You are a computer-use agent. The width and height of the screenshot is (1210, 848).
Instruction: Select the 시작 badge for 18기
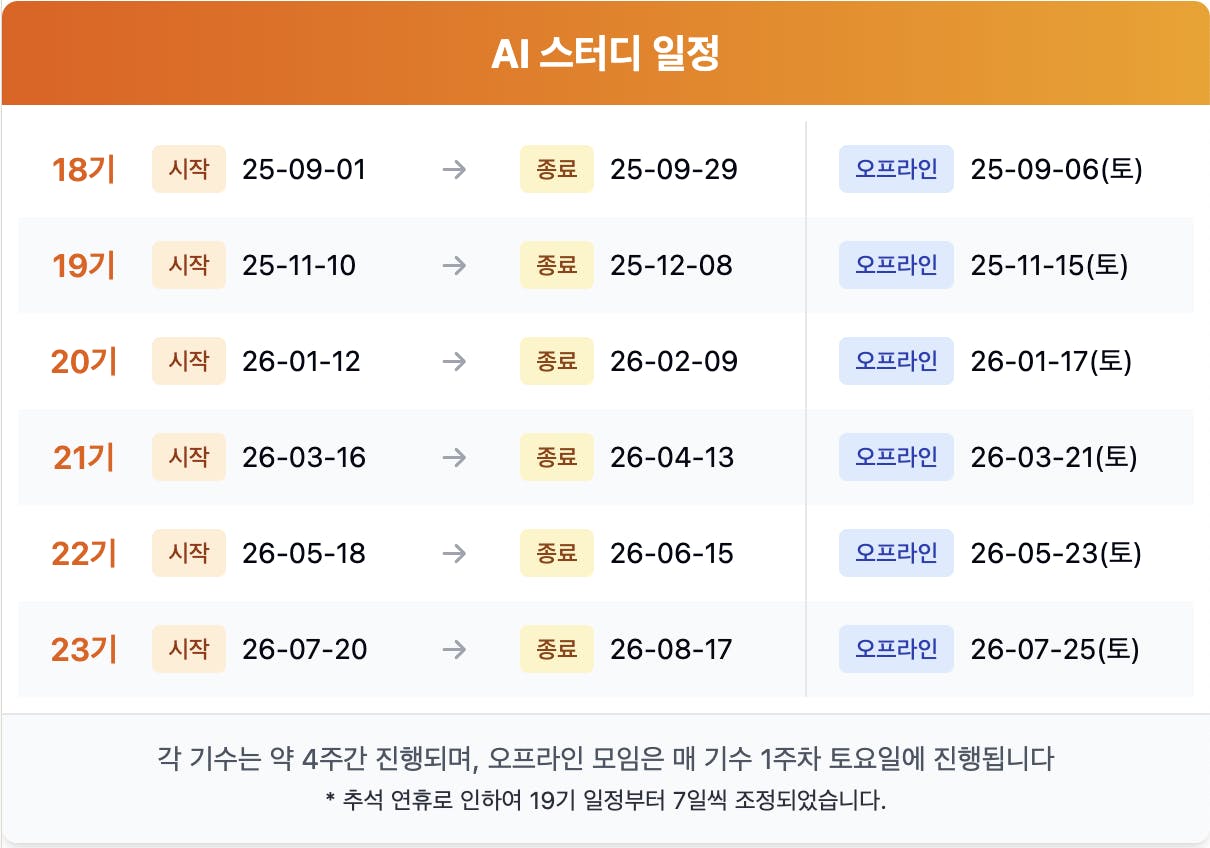coord(189,169)
